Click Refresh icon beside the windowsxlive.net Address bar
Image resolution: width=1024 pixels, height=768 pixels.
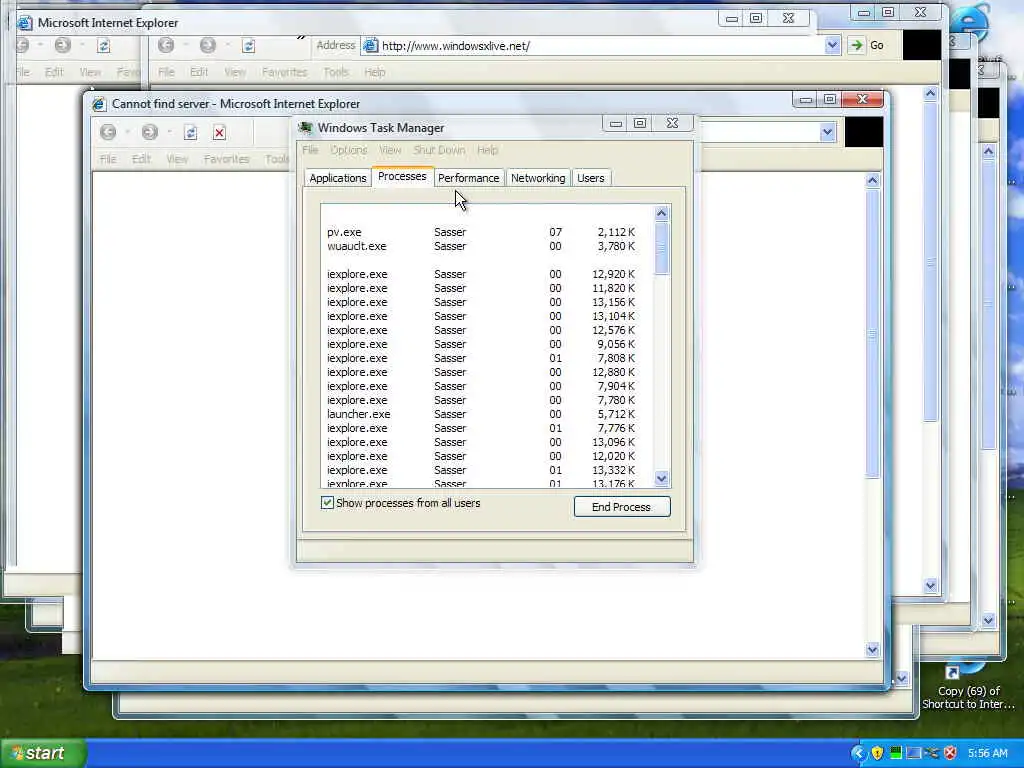(248, 46)
